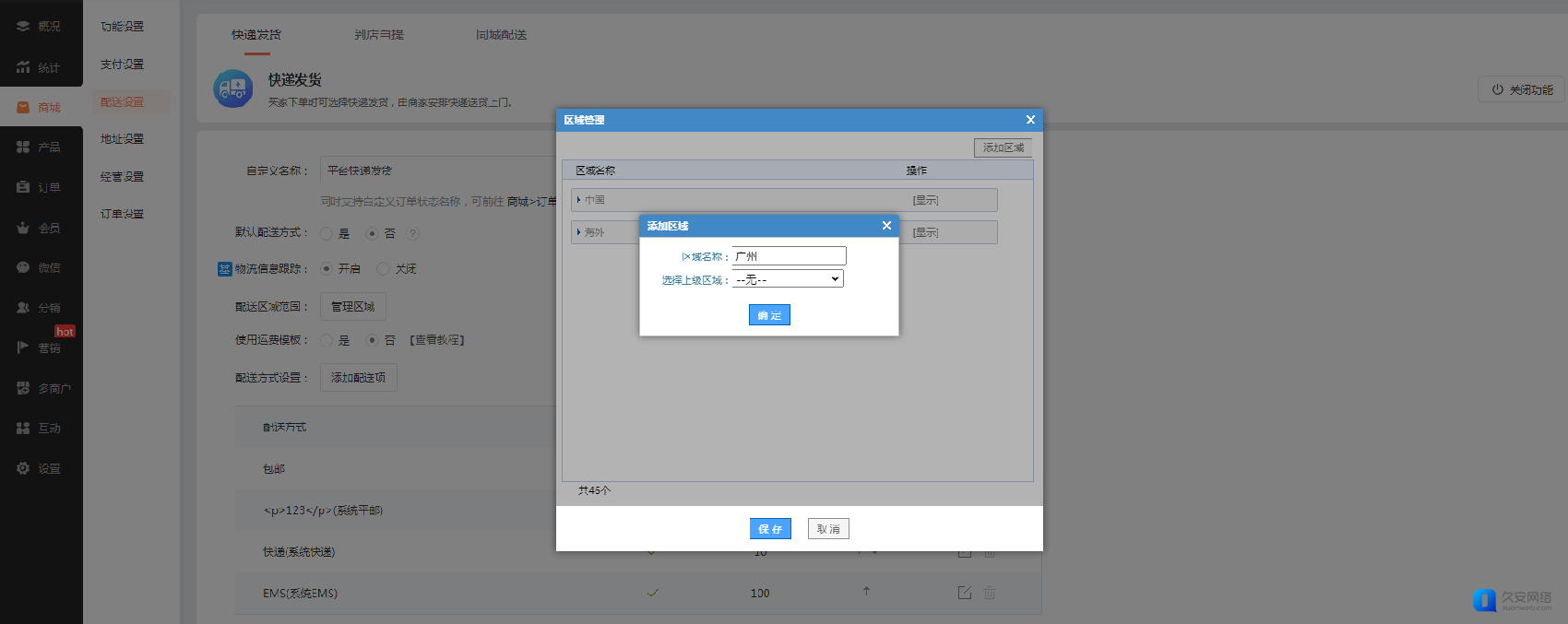Click the edit icon in EMS row
Viewport: 1568px width, 624px height.
pyautogui.click(x=964, y=593)
